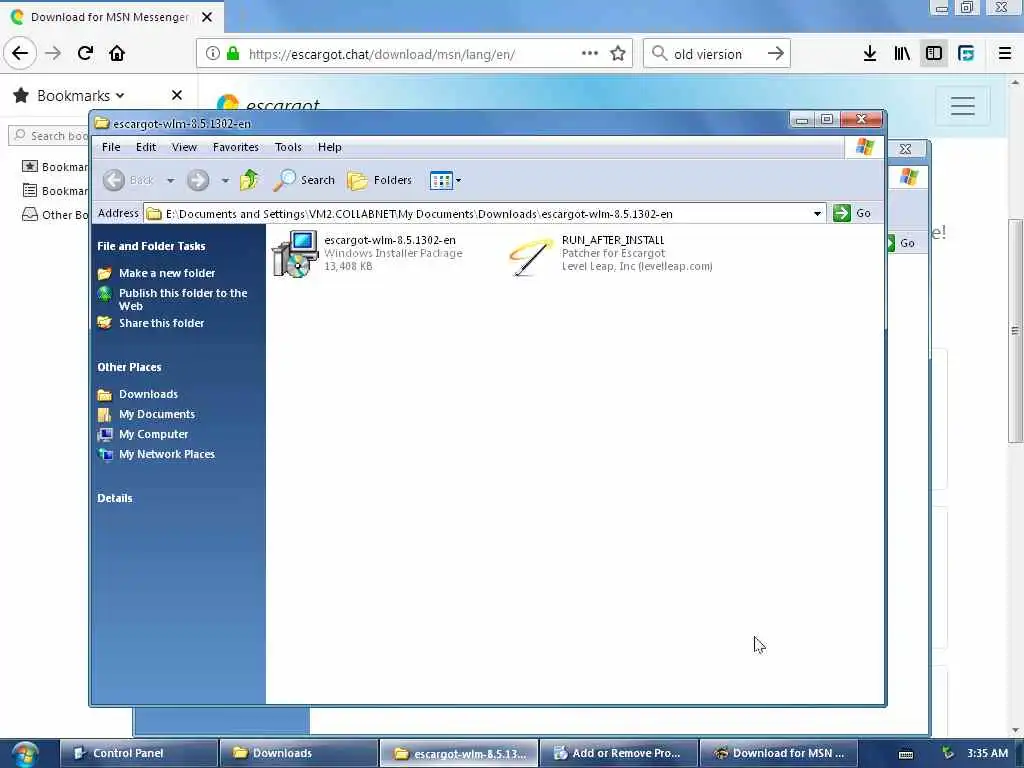Open the escargot website hamburger menu

pyautogui.click(x=963, y=106)
